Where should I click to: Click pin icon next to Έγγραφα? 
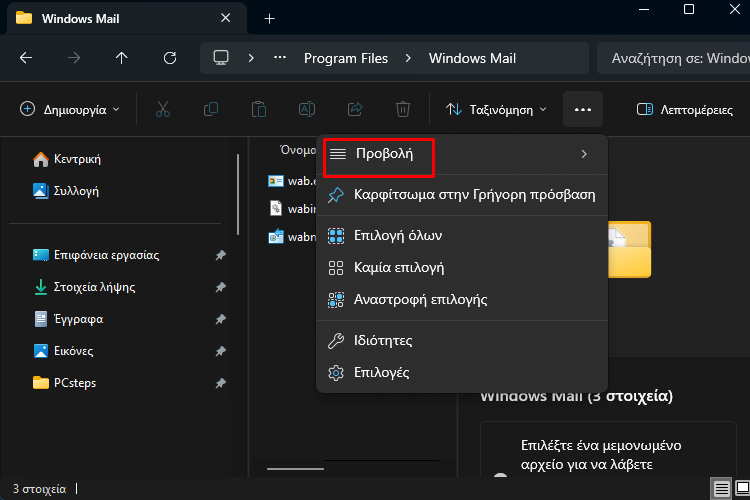coord(221,319)
